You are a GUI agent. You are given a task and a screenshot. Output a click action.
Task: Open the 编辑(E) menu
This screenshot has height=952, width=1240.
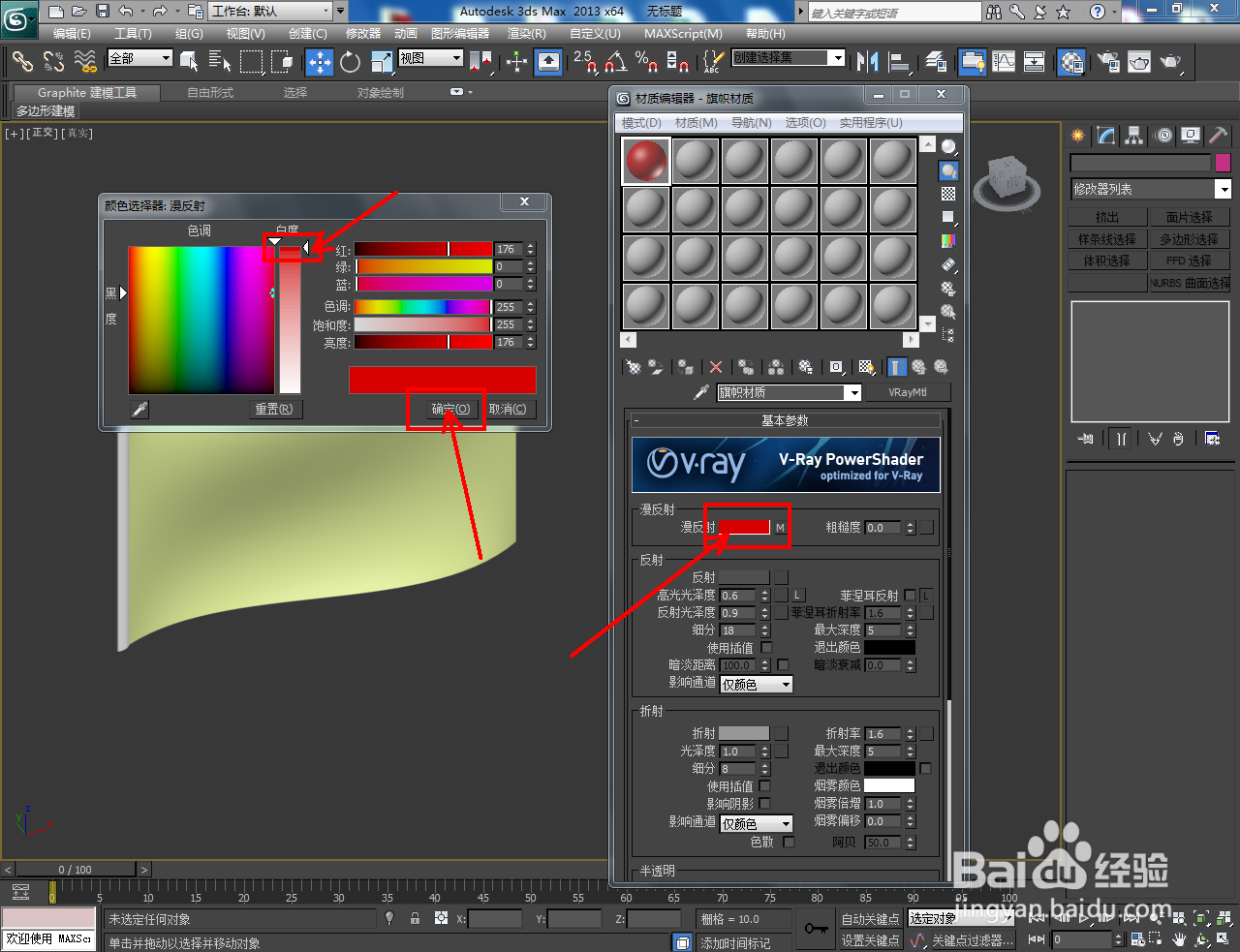point(72,34)
